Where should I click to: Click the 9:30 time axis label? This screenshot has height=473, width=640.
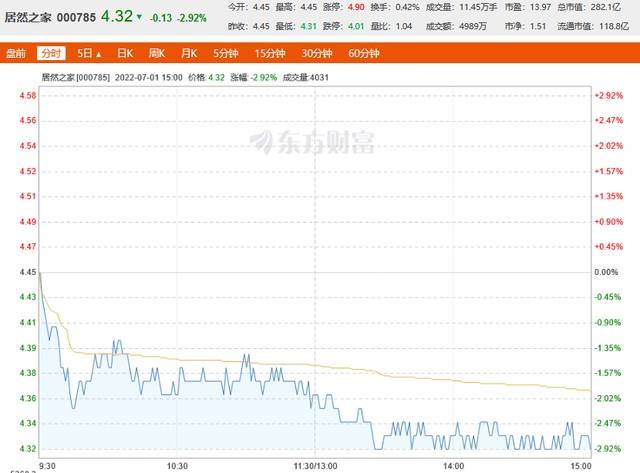(x=47, y=466)
